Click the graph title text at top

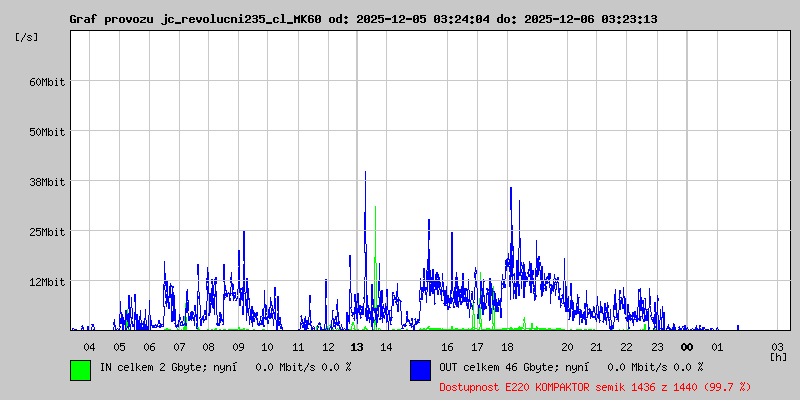[363, 19]
